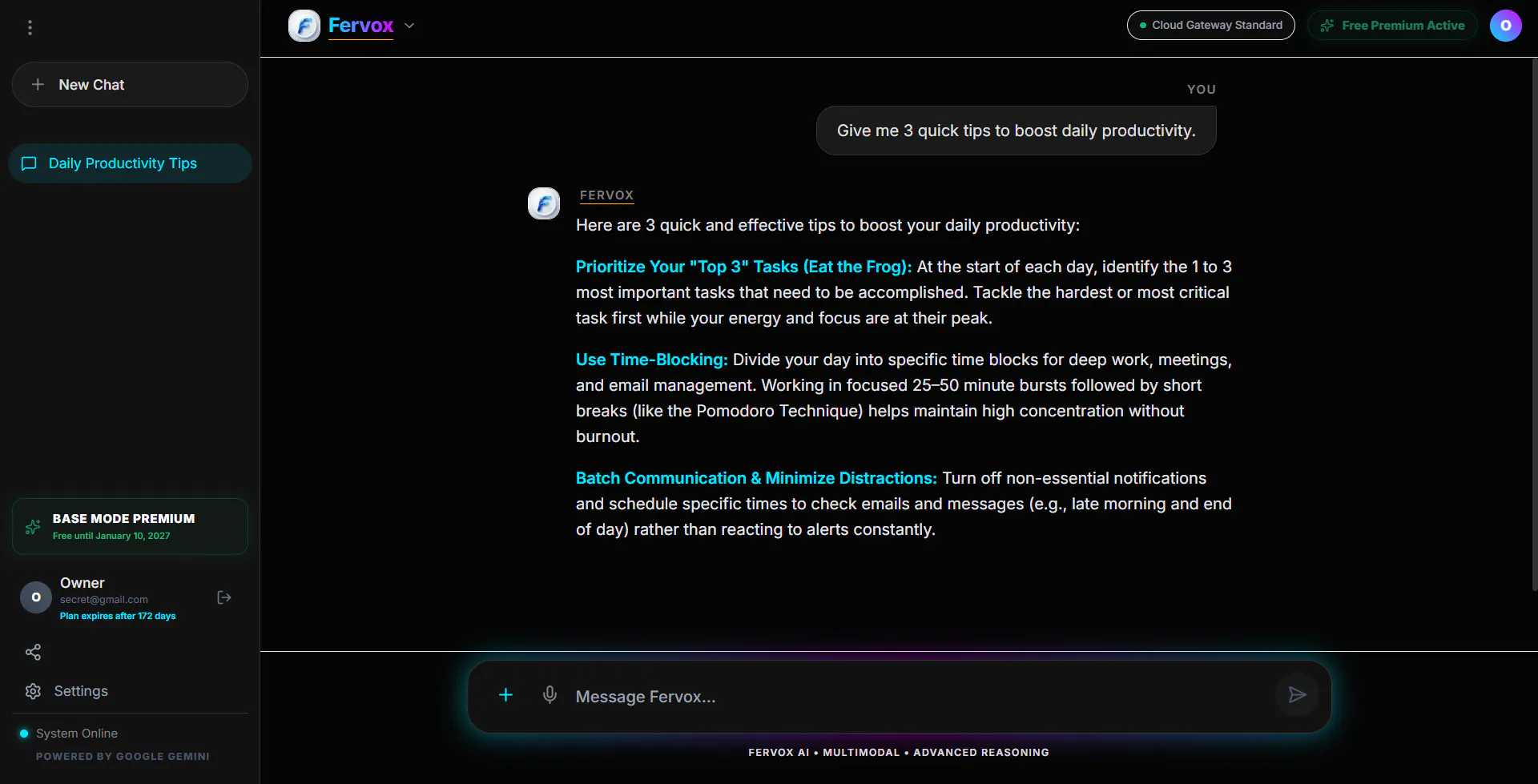Click the Owner avatar in sidebar
Viewport: 1538px width, 784px height.
[36, 597]
